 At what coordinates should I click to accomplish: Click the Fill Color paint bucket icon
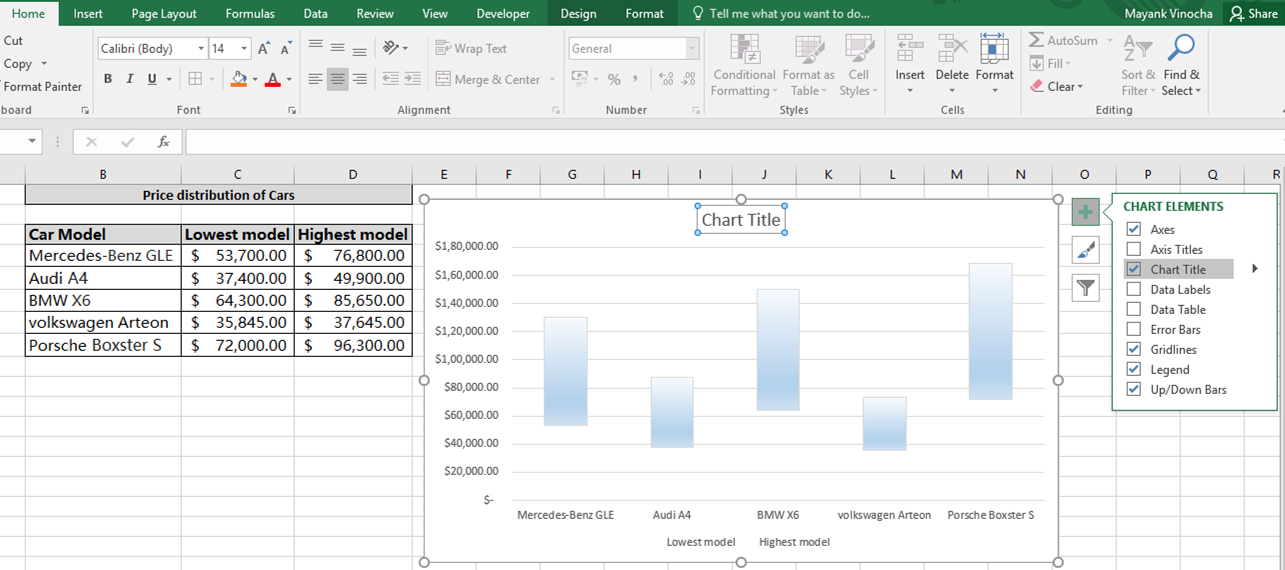point(238,79)
